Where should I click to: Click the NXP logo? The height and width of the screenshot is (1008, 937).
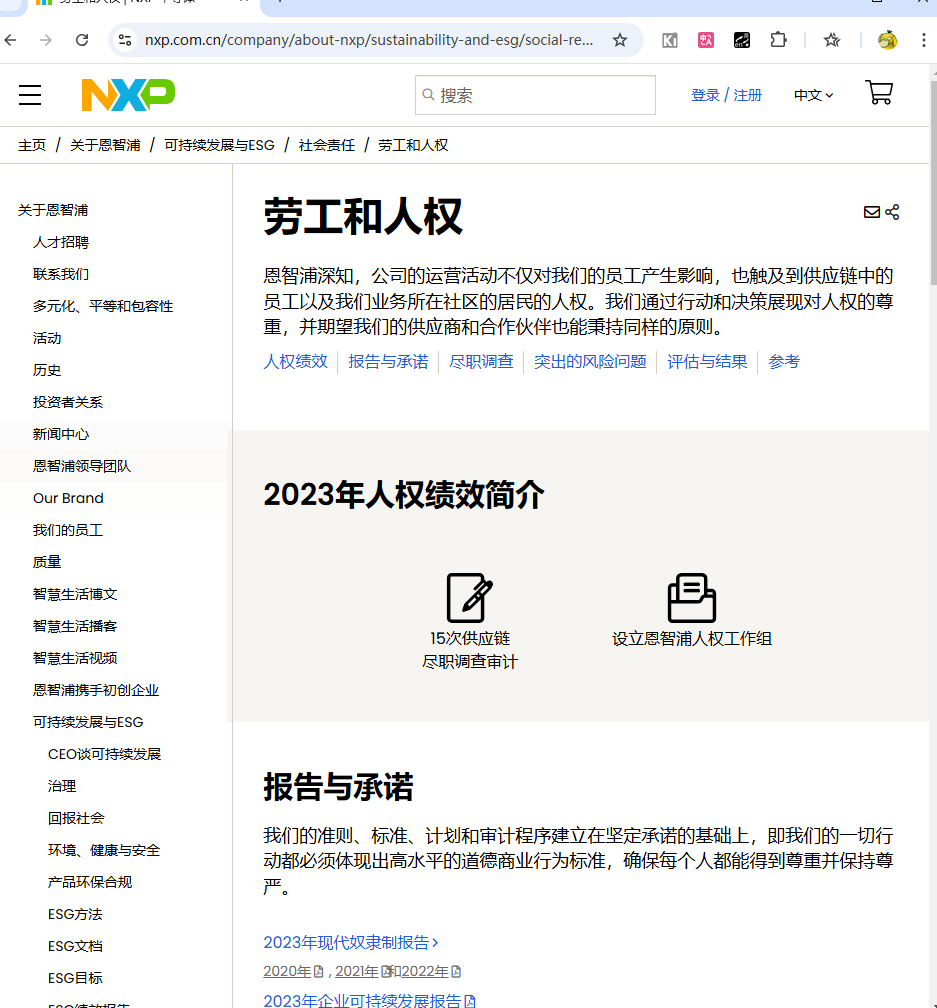[128, 95]
